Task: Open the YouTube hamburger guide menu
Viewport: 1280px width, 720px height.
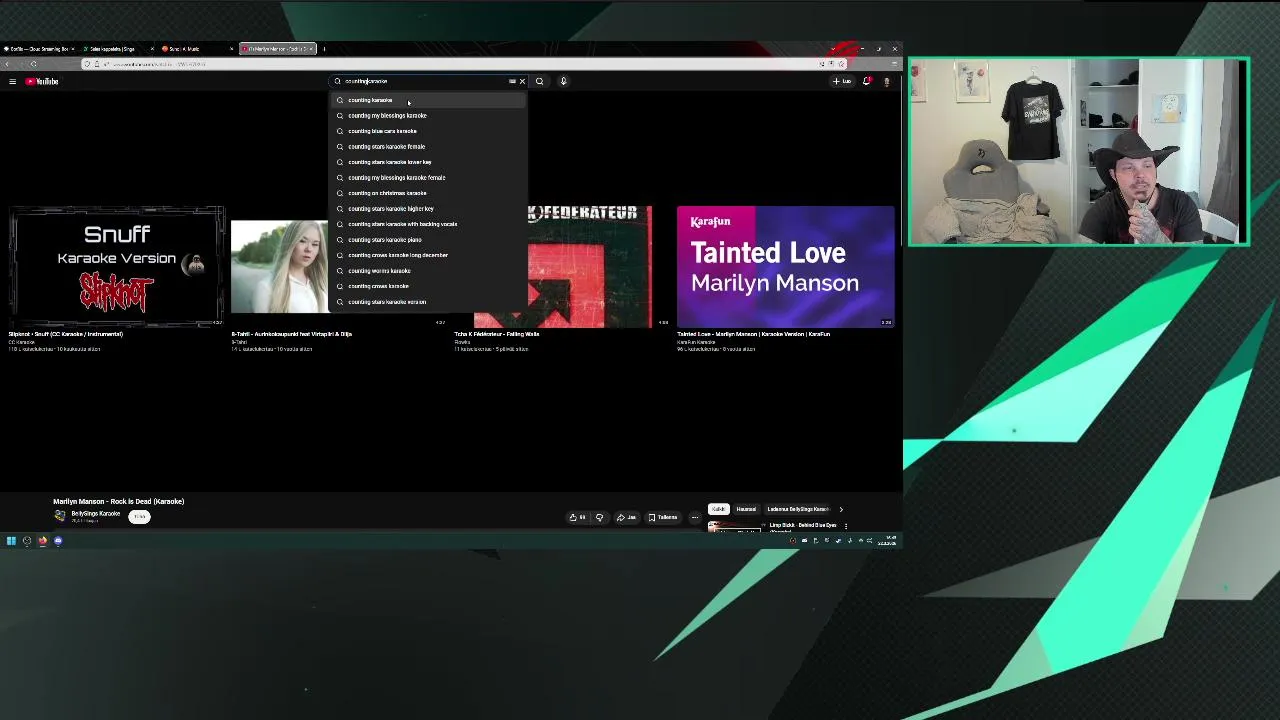Action: tap(12, 81)
